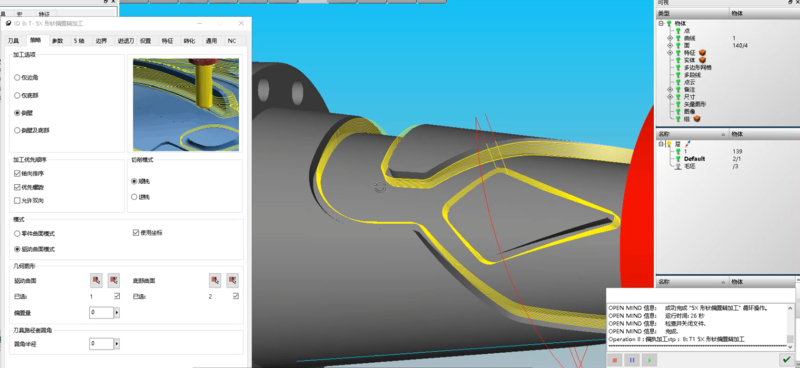800x368 pixels.
Task: Toggle the checkmark beside 驱动曲面 count 1
Action: (117, 296)
